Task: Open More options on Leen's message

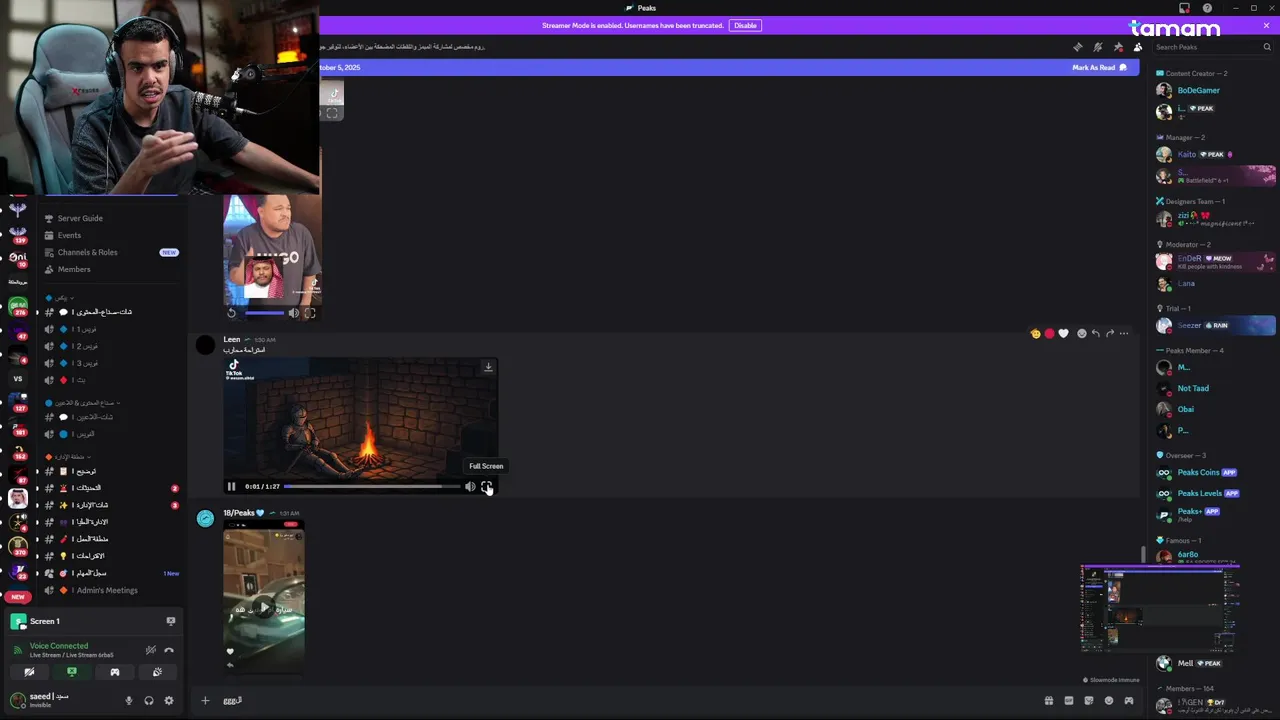Action: pyautogui.click(x=1124, y=333)
